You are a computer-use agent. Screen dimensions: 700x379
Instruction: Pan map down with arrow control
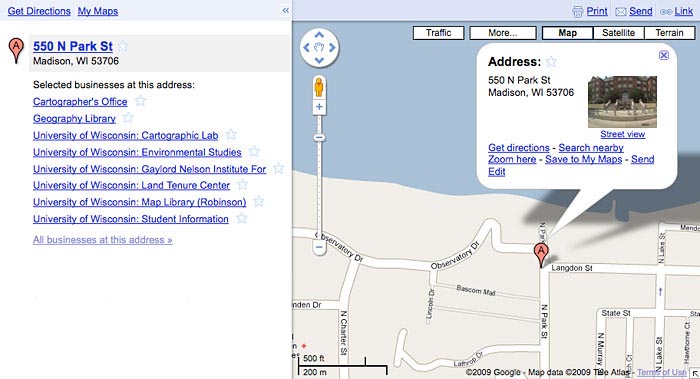click(319, 60)
